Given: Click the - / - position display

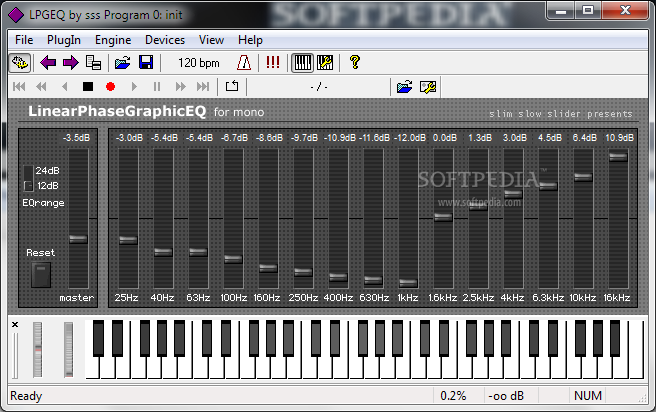Looking at the screenshot, I should click(x=319, y=87).
